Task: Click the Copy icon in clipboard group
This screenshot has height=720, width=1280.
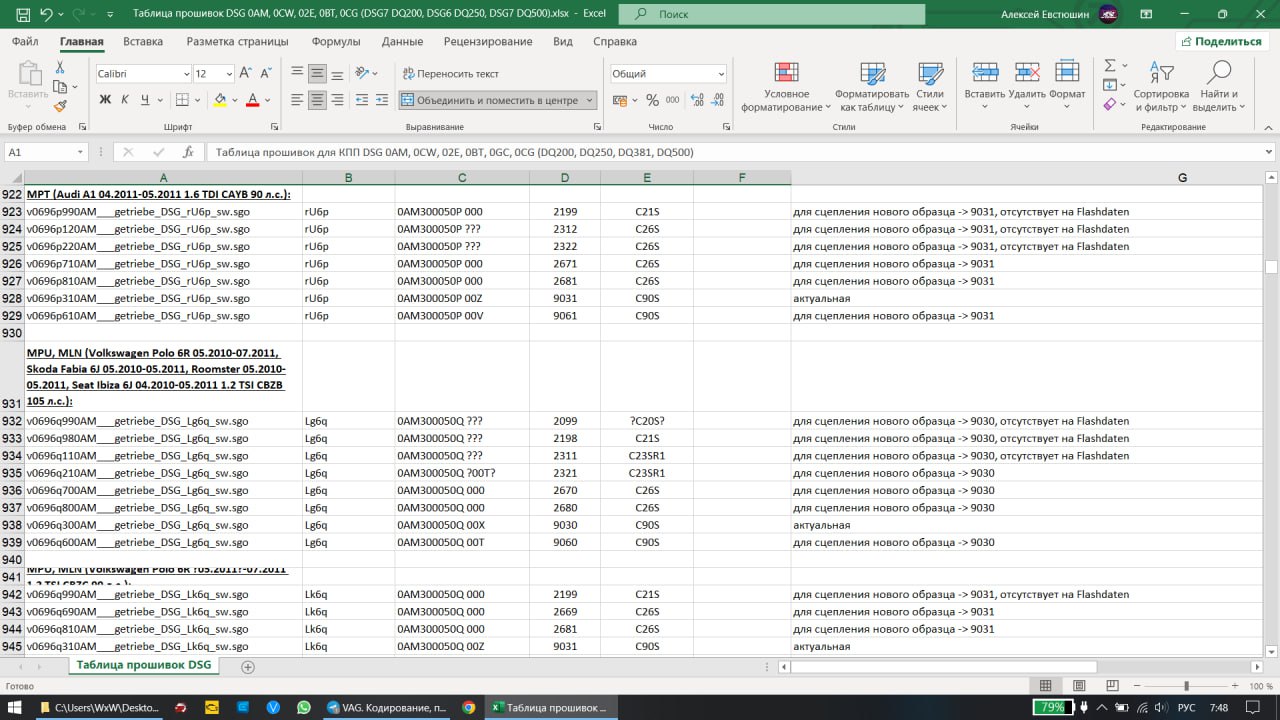Action: tap(60, 87)
